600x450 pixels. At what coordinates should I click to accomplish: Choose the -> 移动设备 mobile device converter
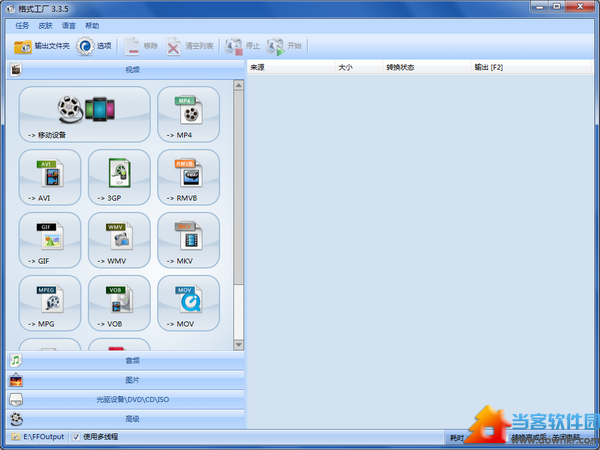85,114
